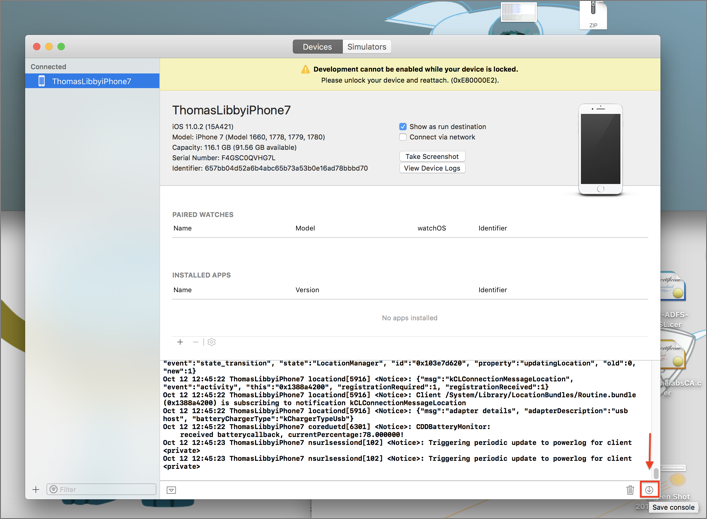Remove installed app with the minus

(195, 342)
